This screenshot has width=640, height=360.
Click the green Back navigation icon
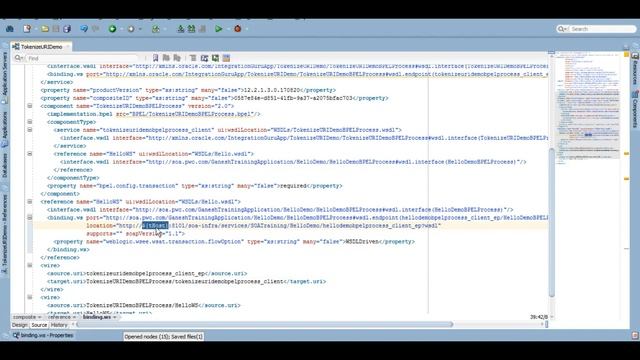tap(112, 29)
